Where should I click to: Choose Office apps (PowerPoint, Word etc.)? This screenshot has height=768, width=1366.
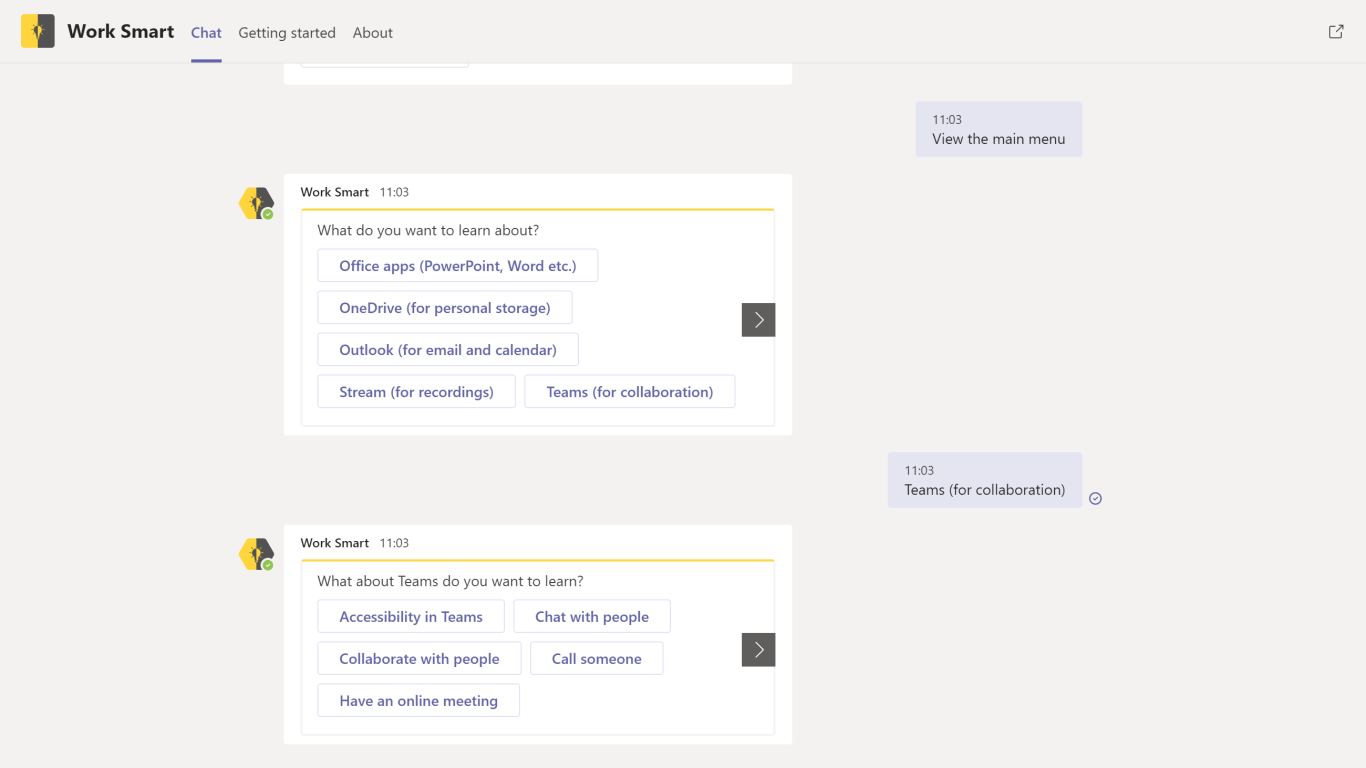click(458, 266)
